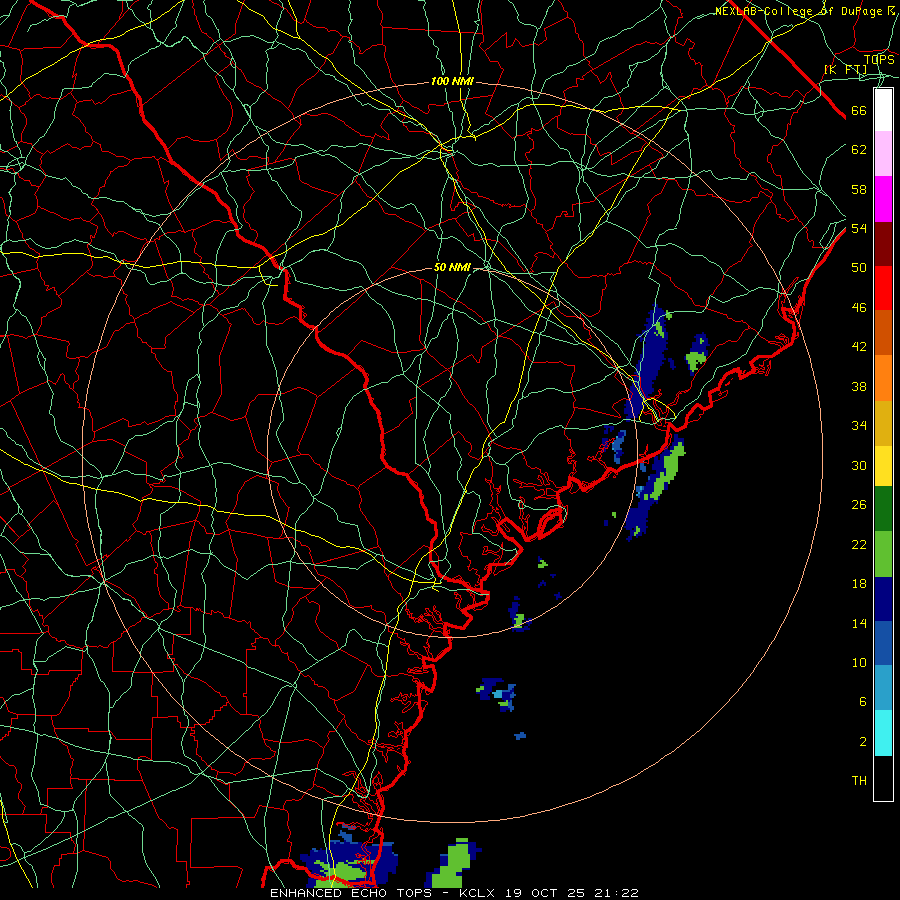Click the dark orange 42 kft legend color
Viewport: 900px width, 900px height.
point(883,333)
